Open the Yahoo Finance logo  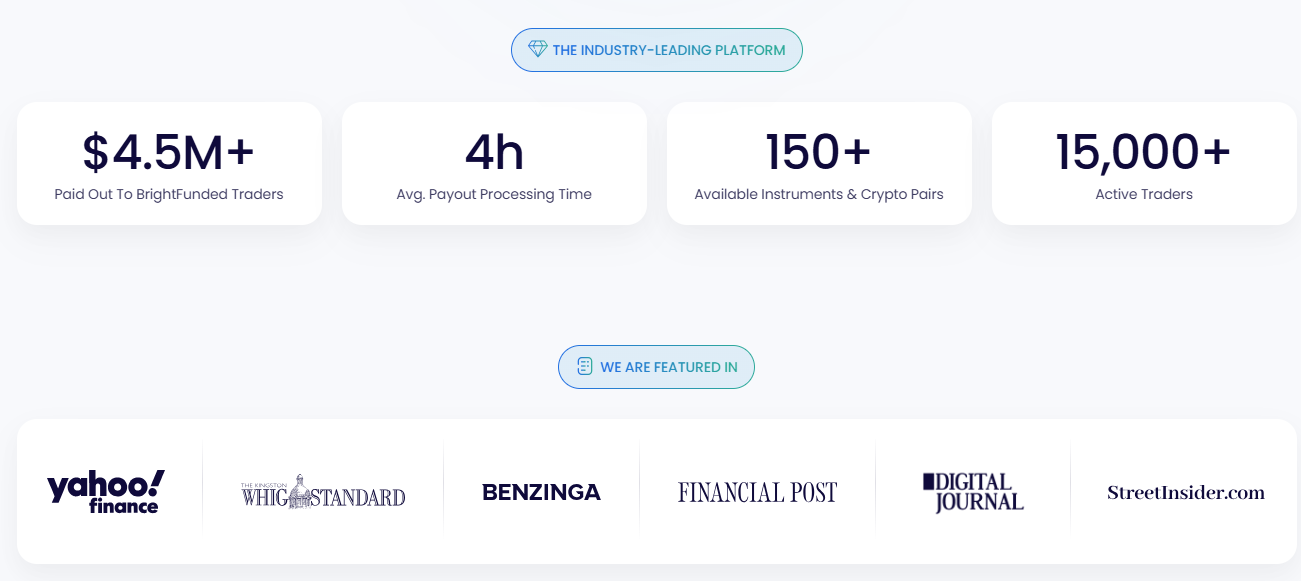pyautogui.click(x=105, y=491)
